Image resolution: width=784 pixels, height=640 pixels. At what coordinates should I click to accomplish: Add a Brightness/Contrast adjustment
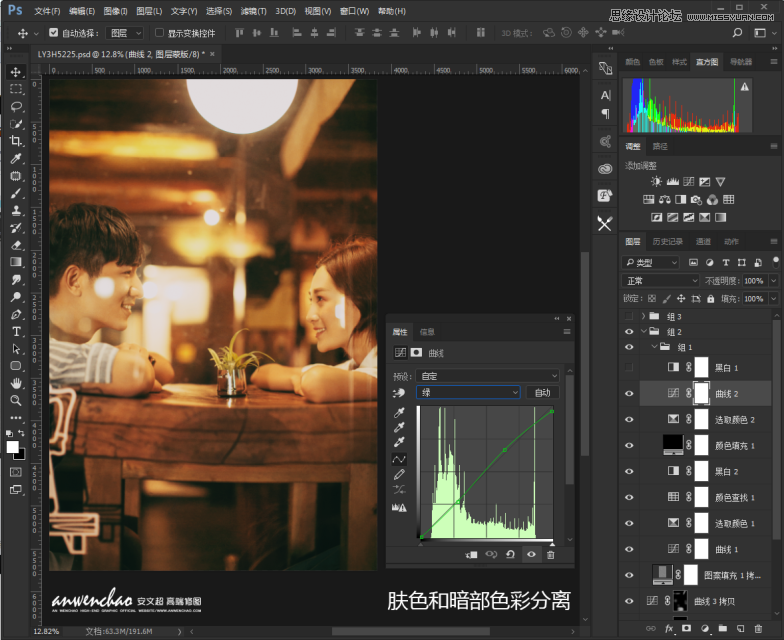[656, 182]
